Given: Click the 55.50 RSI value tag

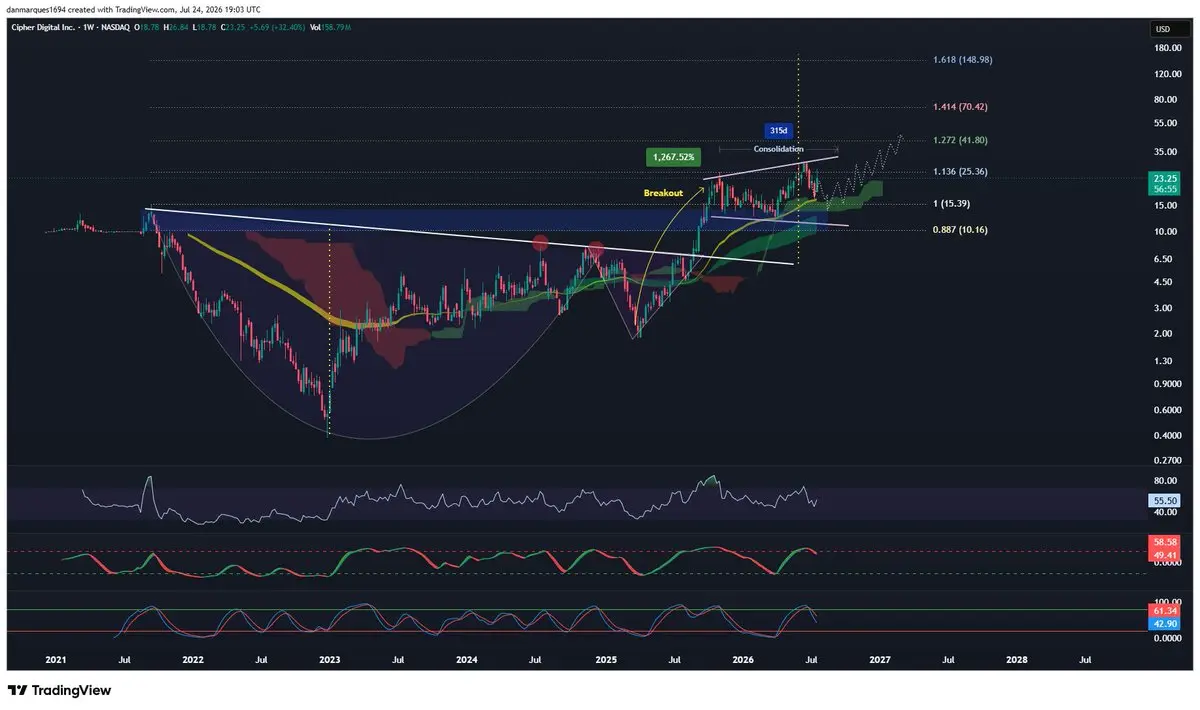Looking at the screenshot, I should pyautogui.click(x=1163, y=499).
